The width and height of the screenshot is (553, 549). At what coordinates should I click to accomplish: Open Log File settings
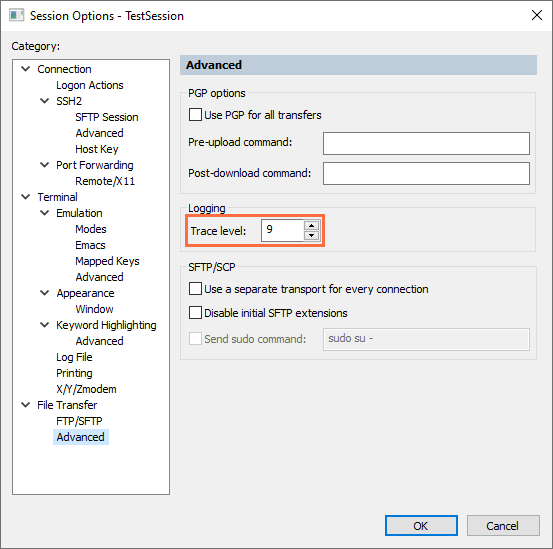tap(74, 357)
